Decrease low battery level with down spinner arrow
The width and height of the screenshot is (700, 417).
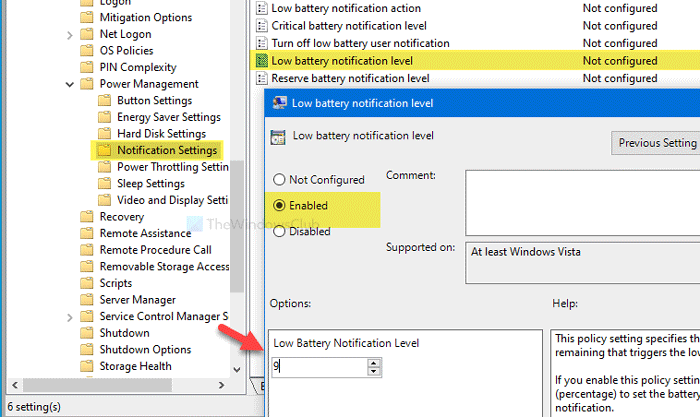click(374, 372)
